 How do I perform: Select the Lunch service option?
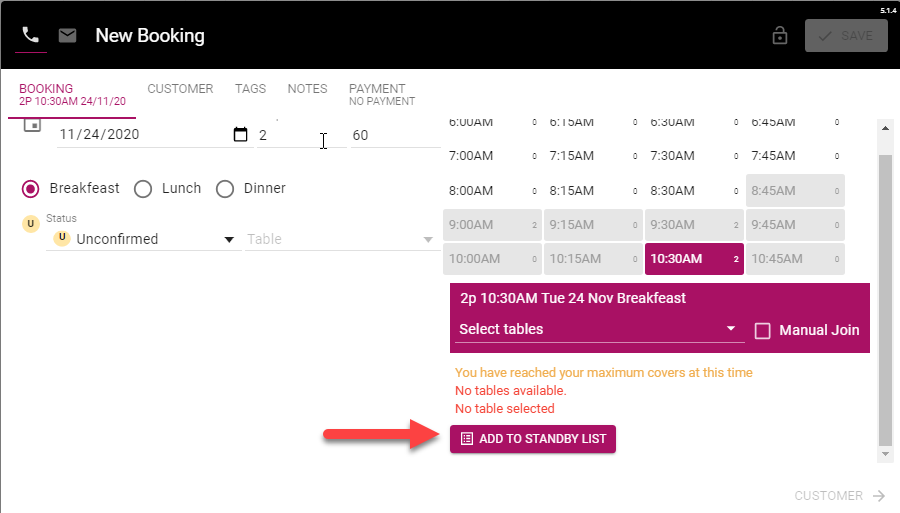pos(143,188)
